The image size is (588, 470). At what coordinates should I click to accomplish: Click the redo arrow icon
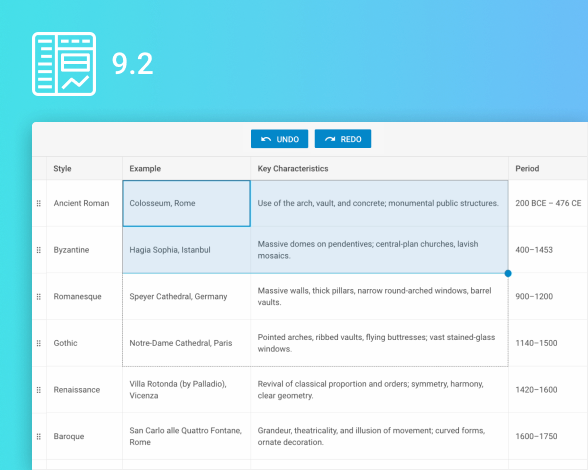coord(330,139)
